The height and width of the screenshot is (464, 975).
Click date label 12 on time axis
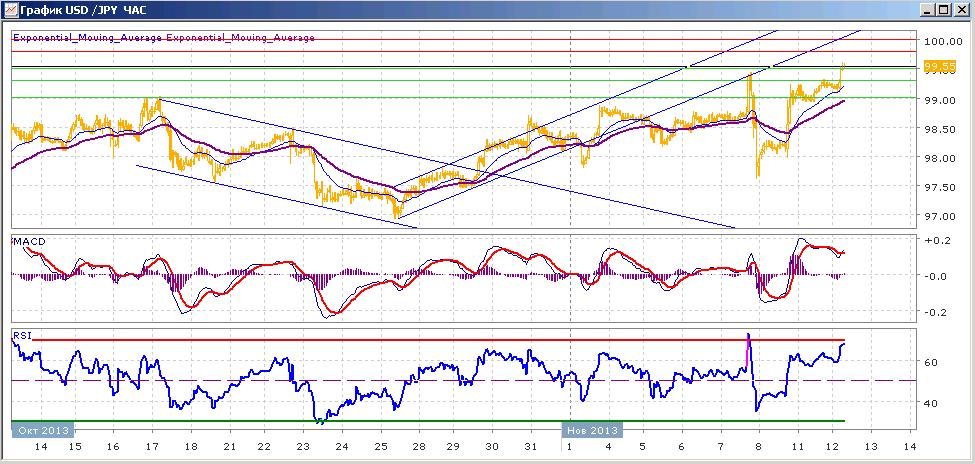(x=833, y=447)
